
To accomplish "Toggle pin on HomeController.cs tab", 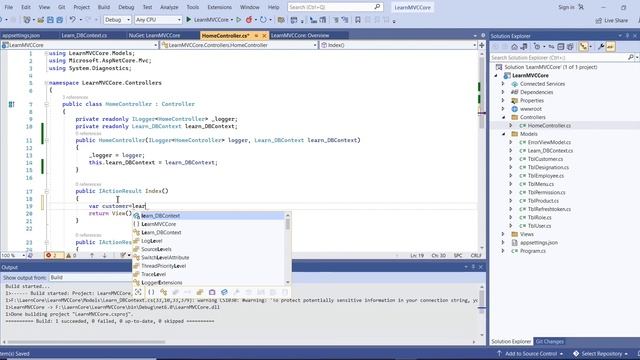I will point(256,36).
